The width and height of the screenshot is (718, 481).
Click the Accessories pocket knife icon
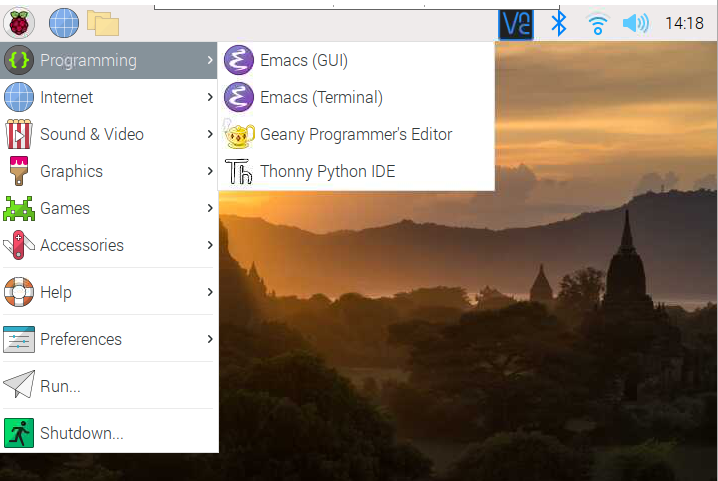19,245
